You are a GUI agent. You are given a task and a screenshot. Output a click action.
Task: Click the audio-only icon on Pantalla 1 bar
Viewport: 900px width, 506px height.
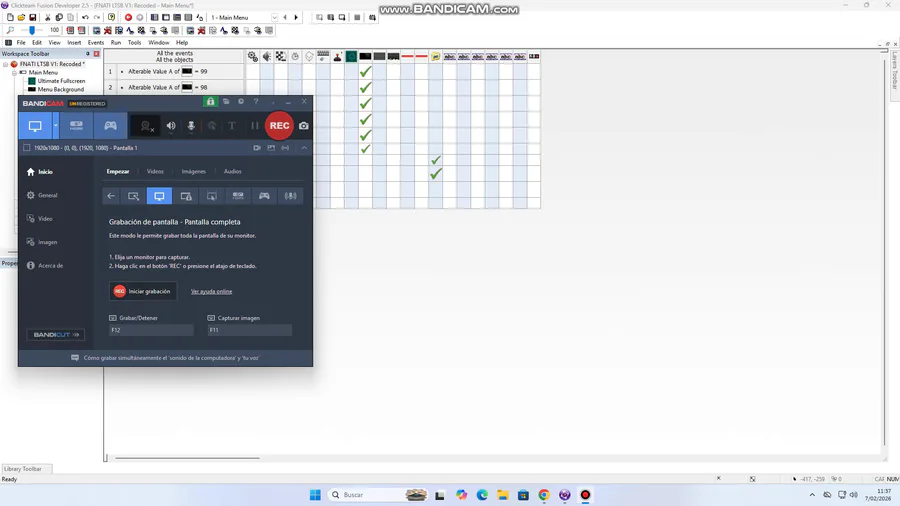click(285, 148)
